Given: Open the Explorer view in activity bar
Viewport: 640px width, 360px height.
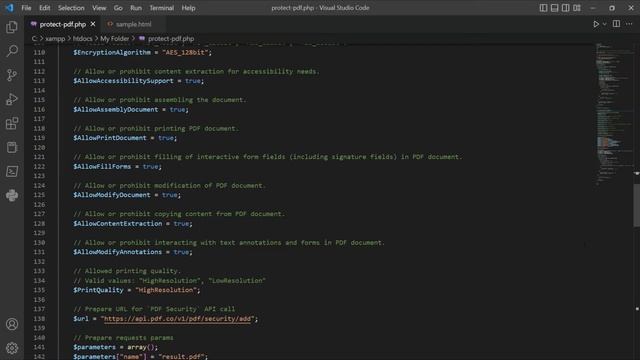Looking at the screenshot, I should 12,27.
